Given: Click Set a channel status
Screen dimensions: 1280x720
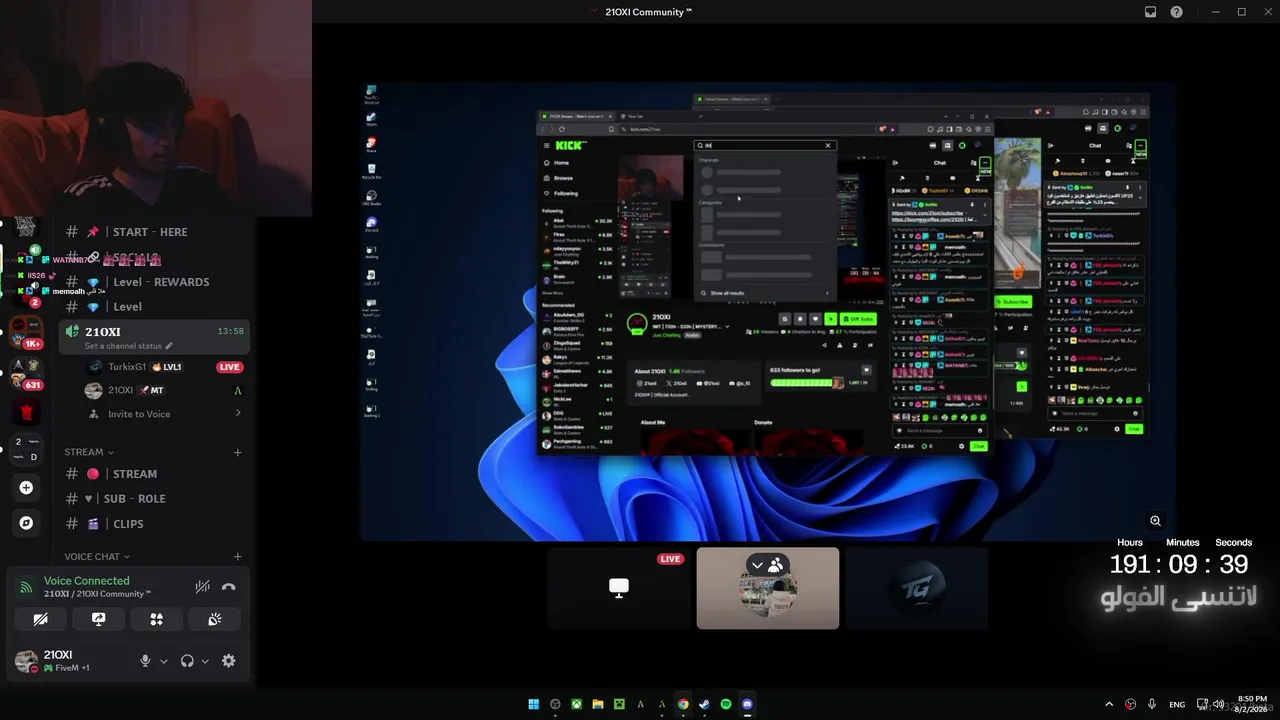Looking at the screenshot, I should point(123,346).
